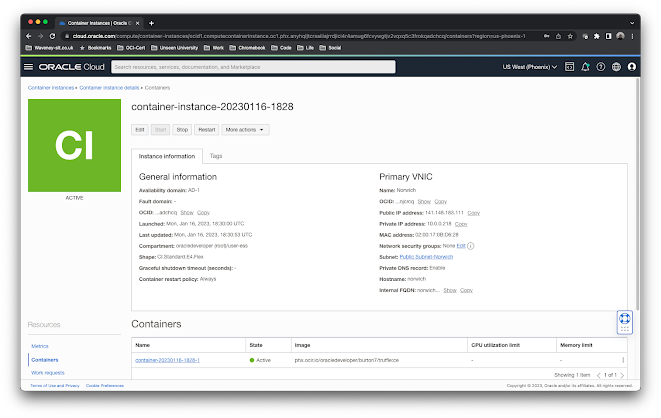Open Terms of Use and Privacy link
This screenshot has width=661, height=418.
[x=55, y=386]
